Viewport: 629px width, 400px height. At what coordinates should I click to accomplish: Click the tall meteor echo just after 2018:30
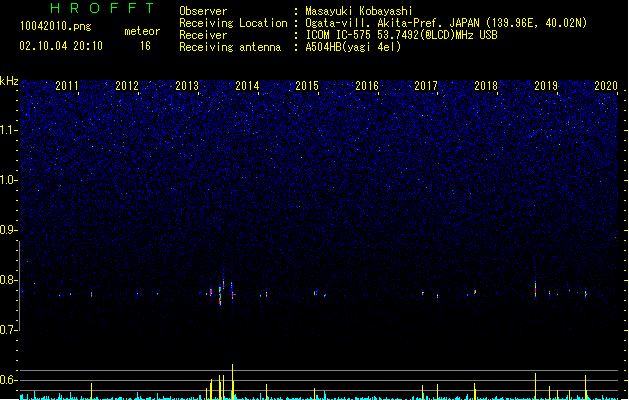[536, 289]
